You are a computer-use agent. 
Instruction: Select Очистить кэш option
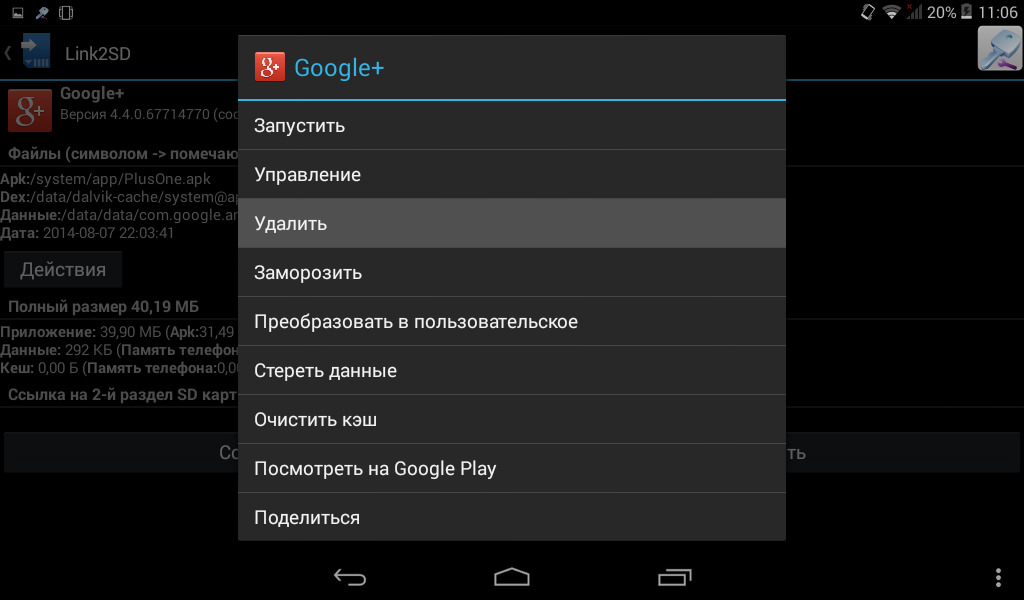(x=511, y=419)
